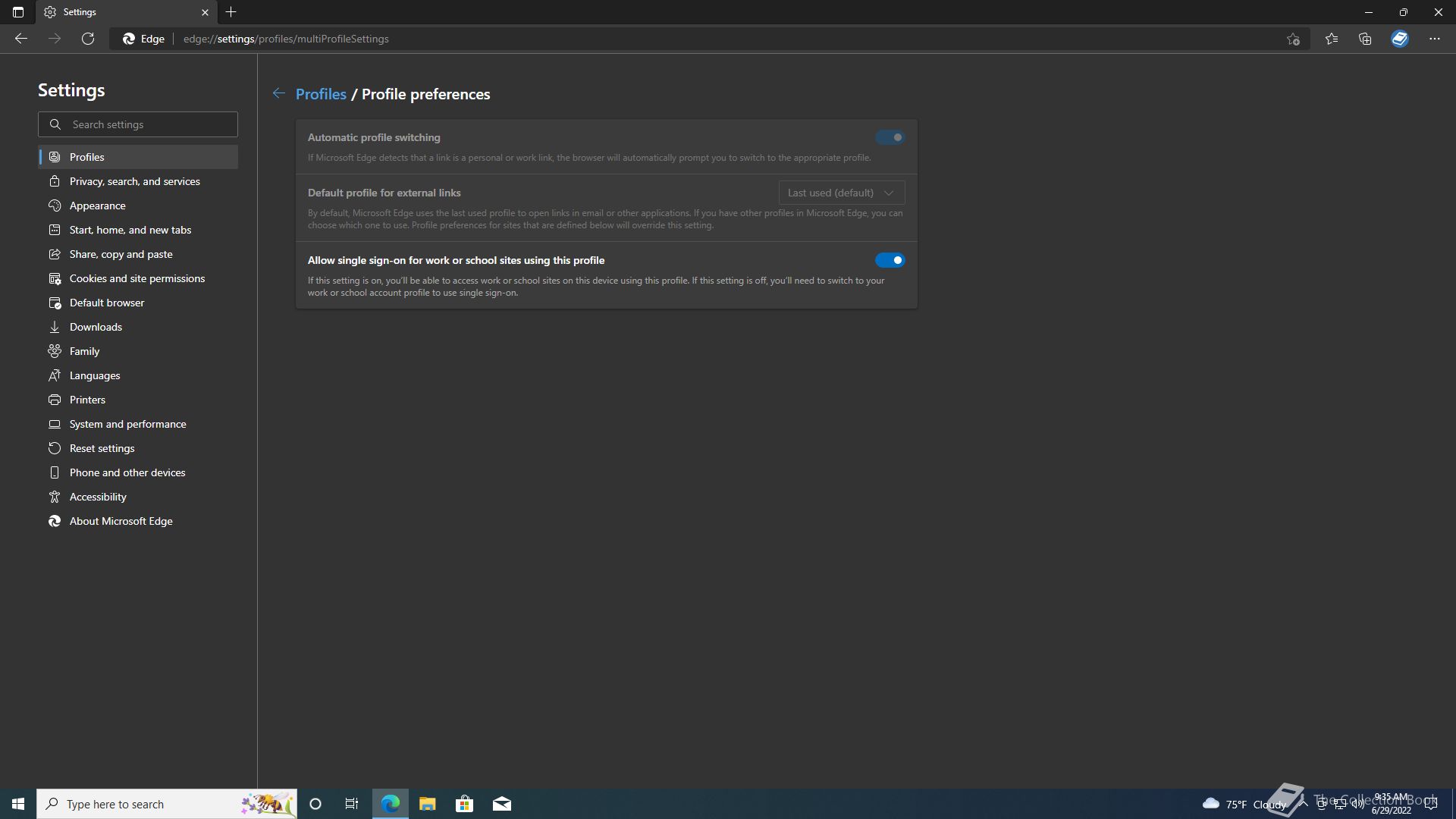Open the Favorites panel
Viewport: 1456px width, 819px height.
coord(1332,39)
